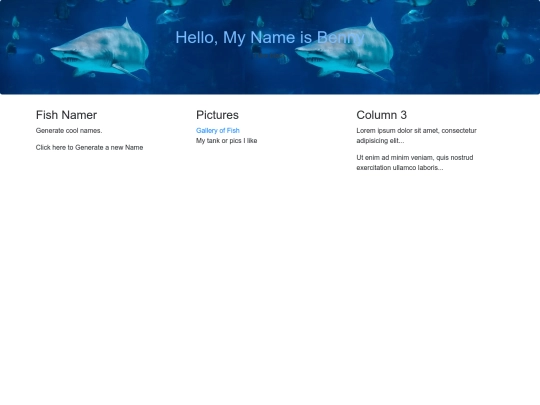Click "Click here to Generate a new Name"
The height and width of the screenshot is (405, 540).
89,147
